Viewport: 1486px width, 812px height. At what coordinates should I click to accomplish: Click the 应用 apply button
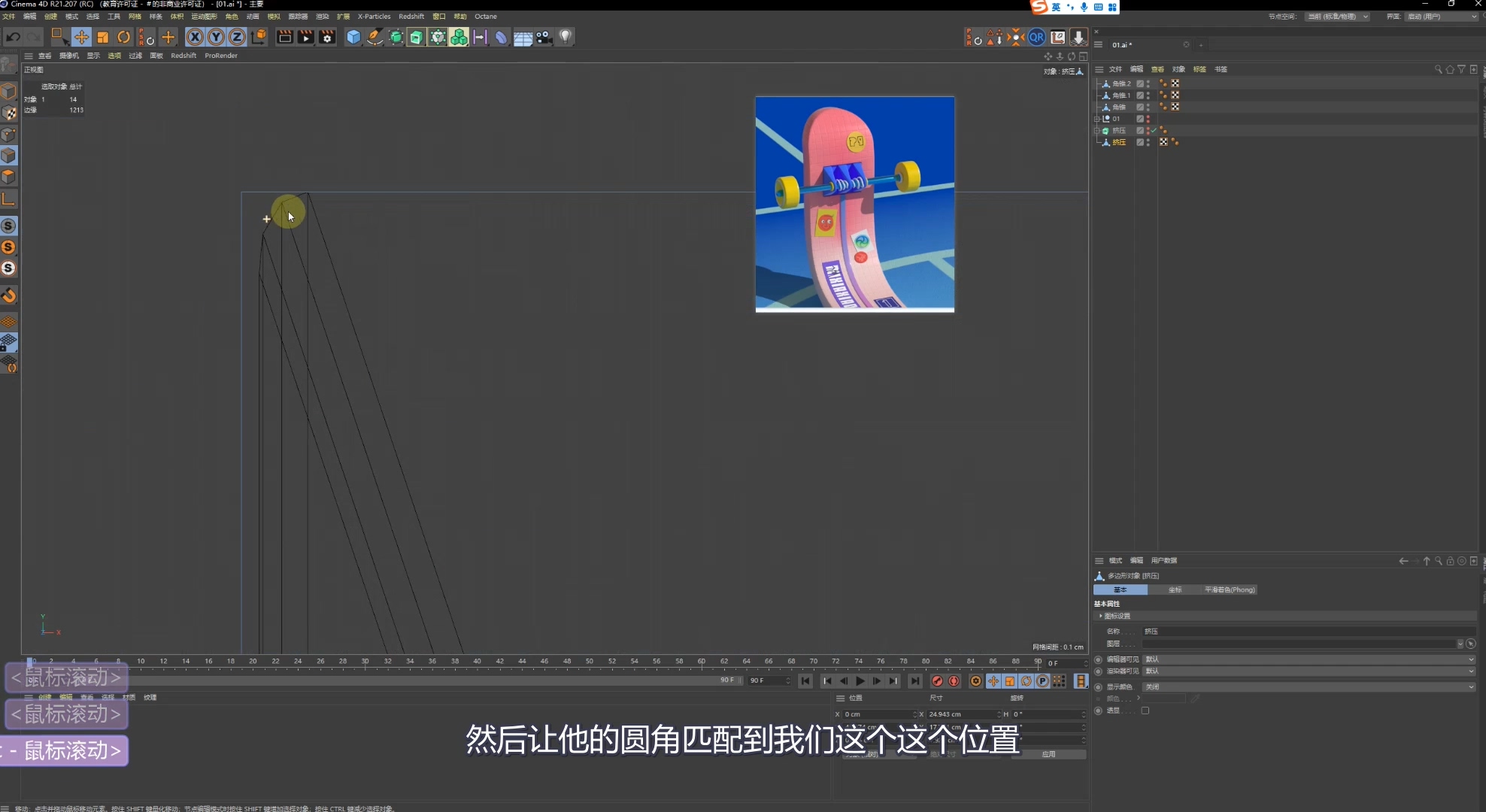click(x=1048, y=754)
